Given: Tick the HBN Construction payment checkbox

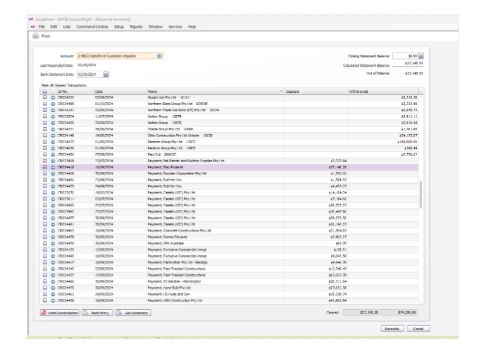Looking at the screenshot, I should [45, 300].
